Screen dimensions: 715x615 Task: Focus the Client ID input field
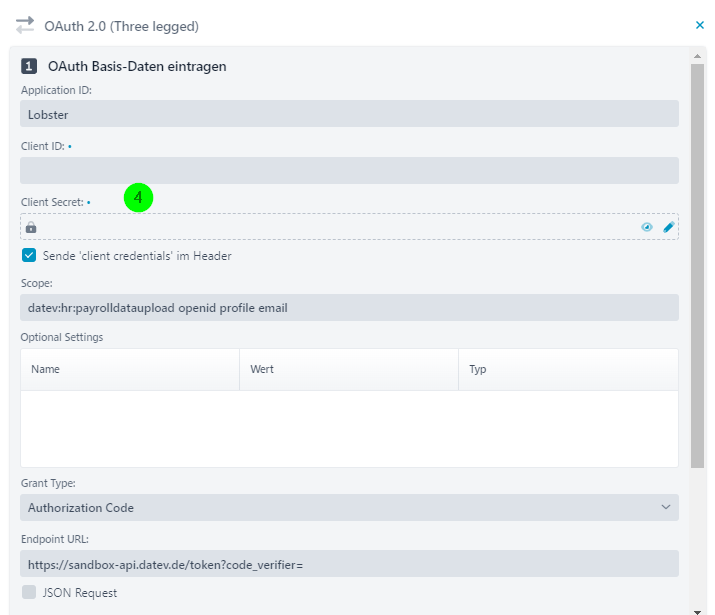coord(349,171)
